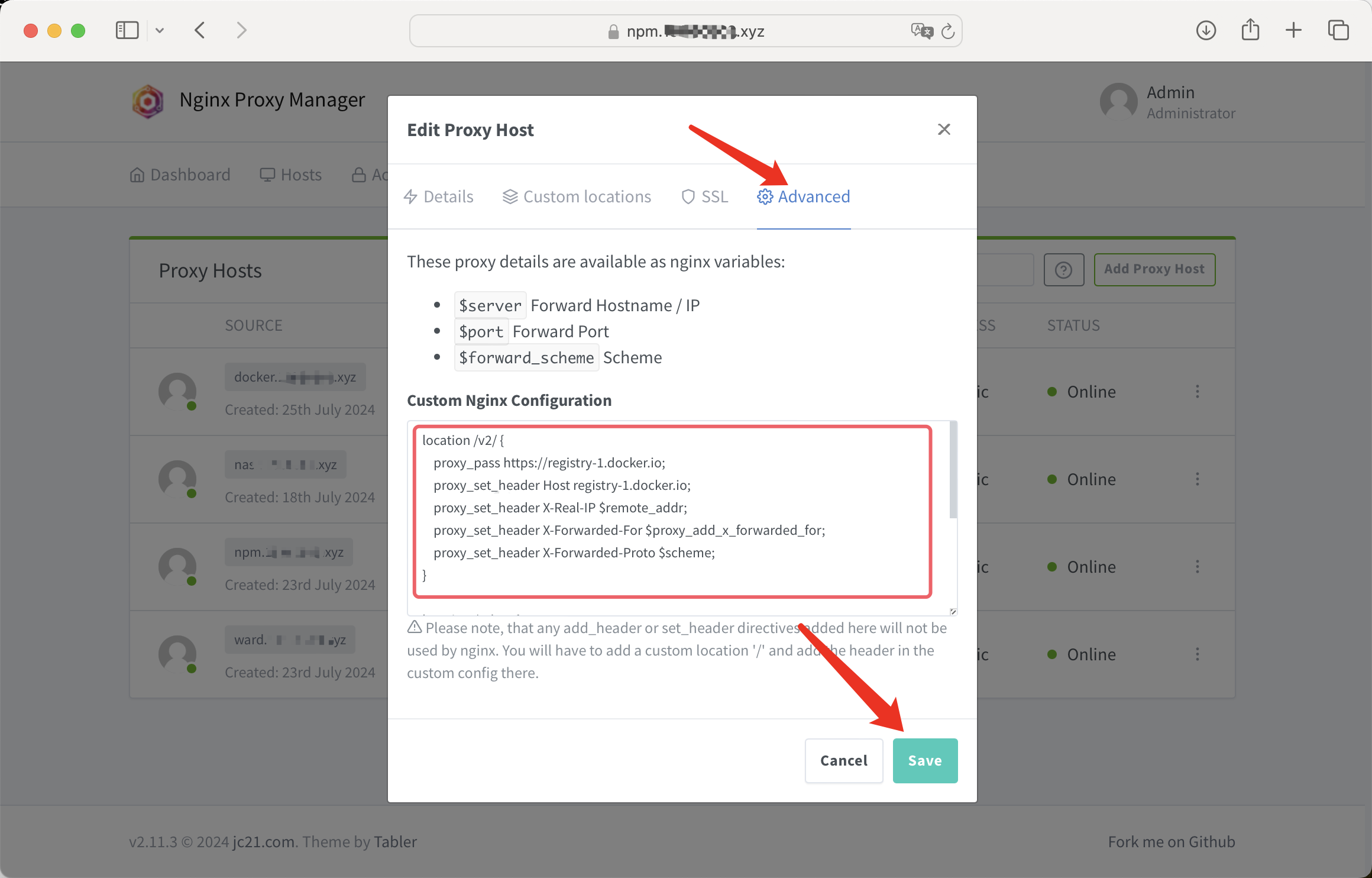Click the Cancel button
The image size is (1372, 878).
click(843, 760)
